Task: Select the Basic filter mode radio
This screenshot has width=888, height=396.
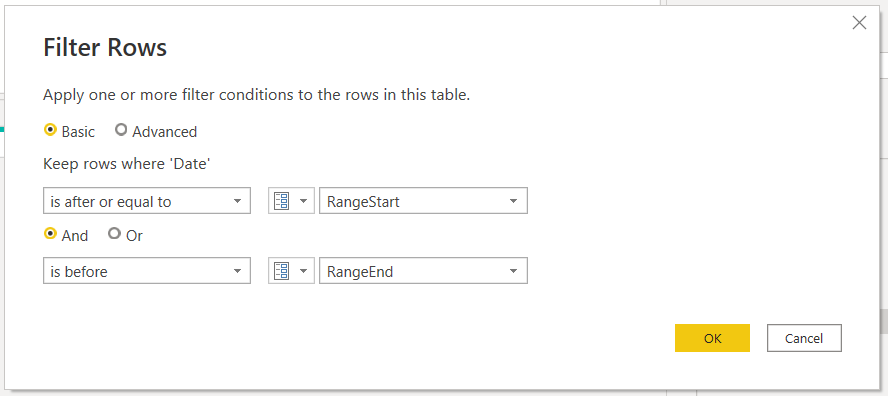Action: 50,130
